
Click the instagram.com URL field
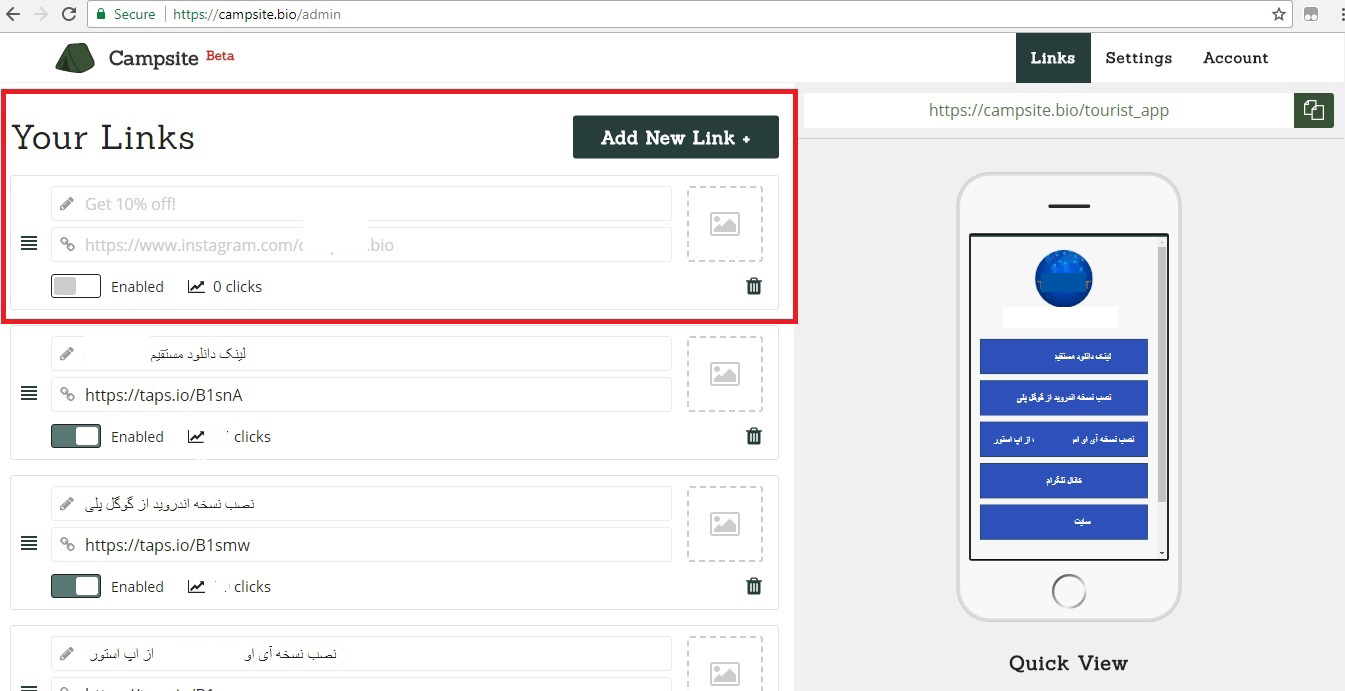pyautogui.click(x=361, y=245)
